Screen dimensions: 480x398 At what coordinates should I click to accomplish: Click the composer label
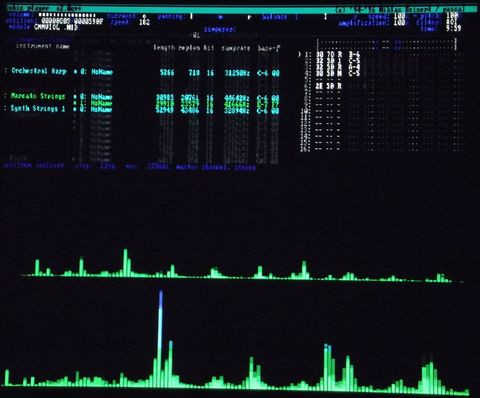[219, 29]
